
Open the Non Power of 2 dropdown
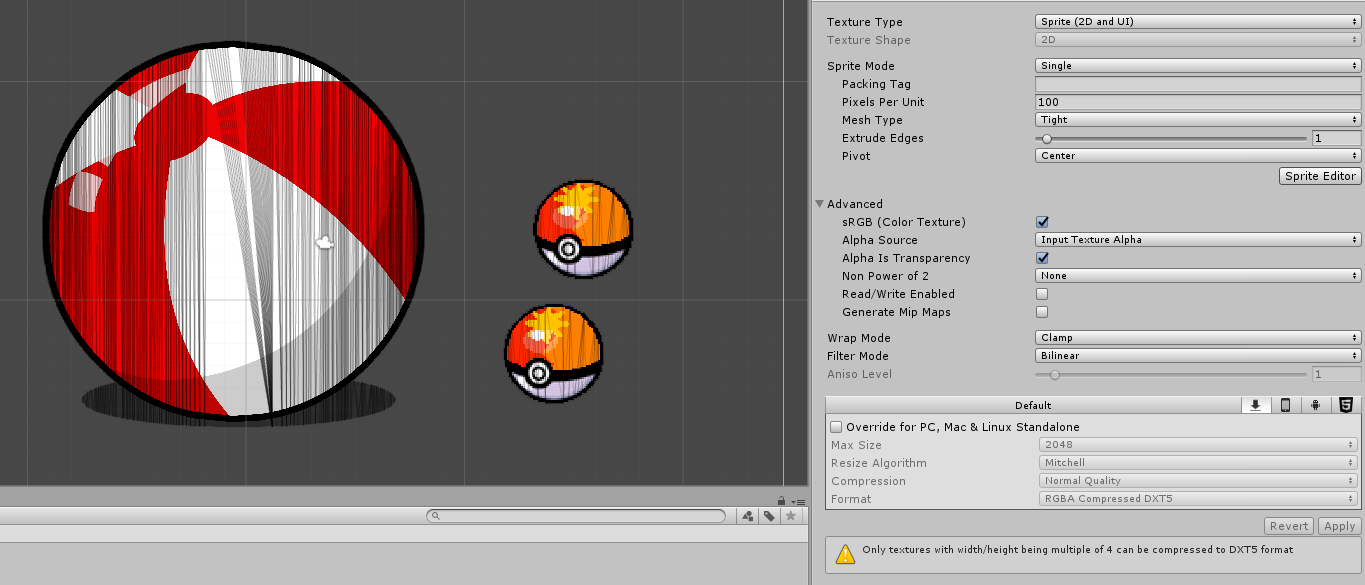click(x=1198, y=276)
